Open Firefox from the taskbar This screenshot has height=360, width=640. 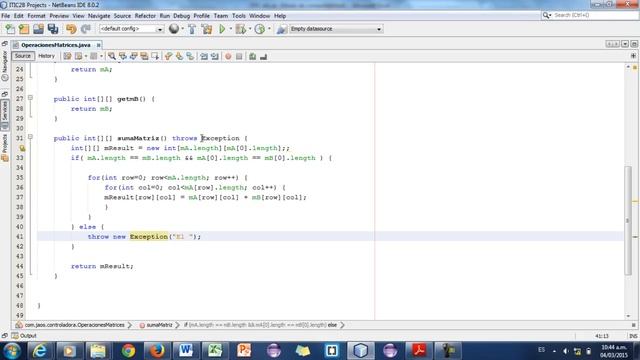coord(157,351)
